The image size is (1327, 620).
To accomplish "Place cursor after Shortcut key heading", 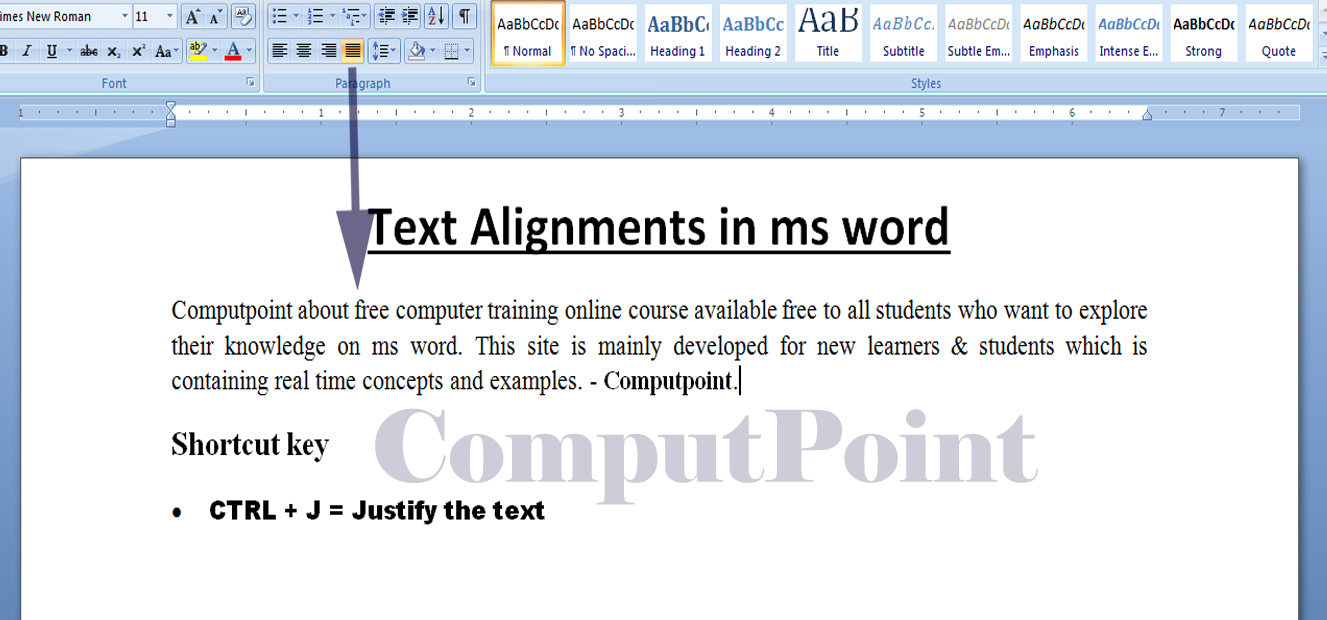I will click(x=332, y=443).
